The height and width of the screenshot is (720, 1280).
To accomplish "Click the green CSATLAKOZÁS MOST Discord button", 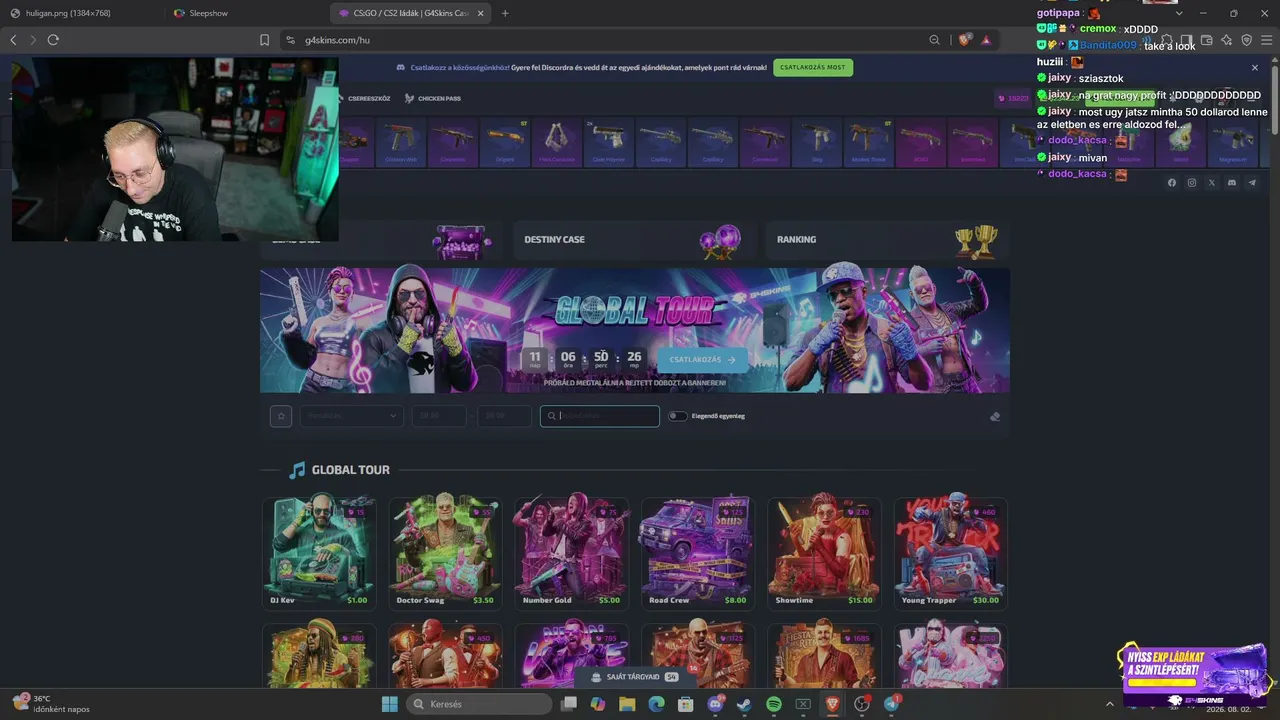I will pyautogui.click(x=813, y=68).
